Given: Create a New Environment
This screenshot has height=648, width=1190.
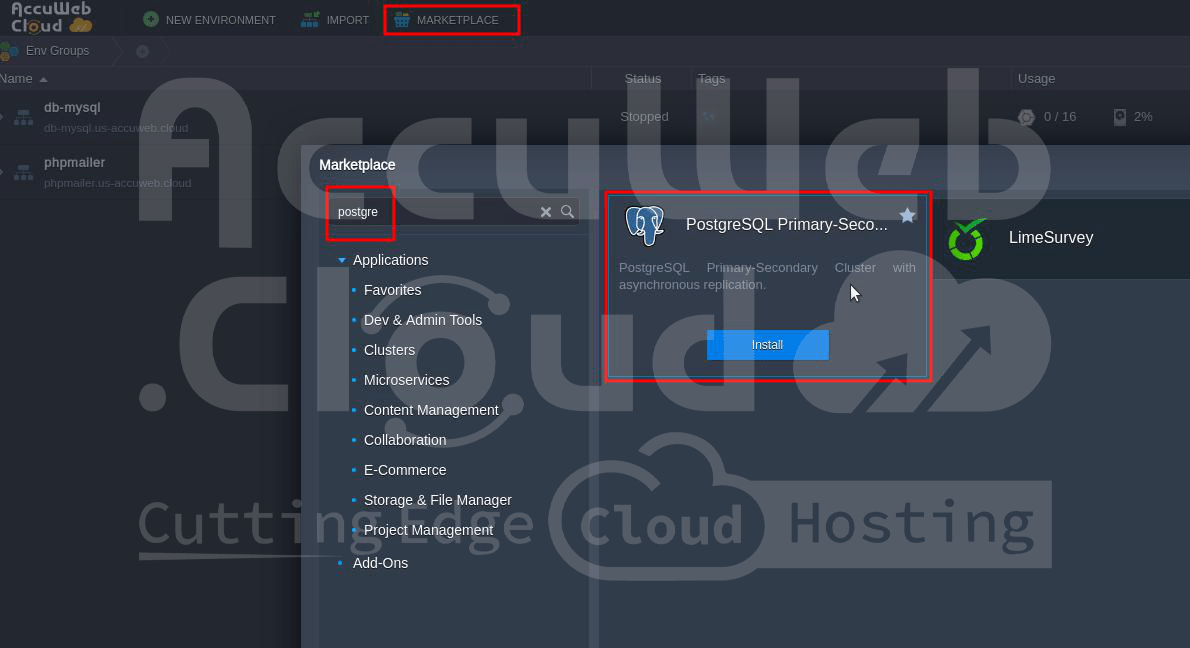Looking at the screenshot, I should (209, 20).
